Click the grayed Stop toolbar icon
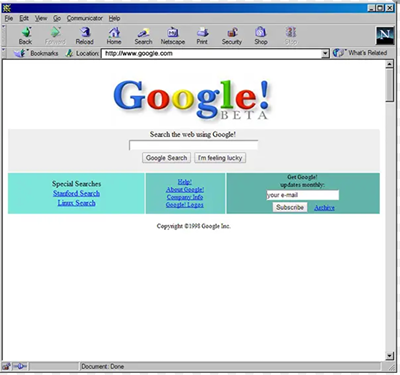The height and width of the screenshot is (375, 400). pos(291,36)
